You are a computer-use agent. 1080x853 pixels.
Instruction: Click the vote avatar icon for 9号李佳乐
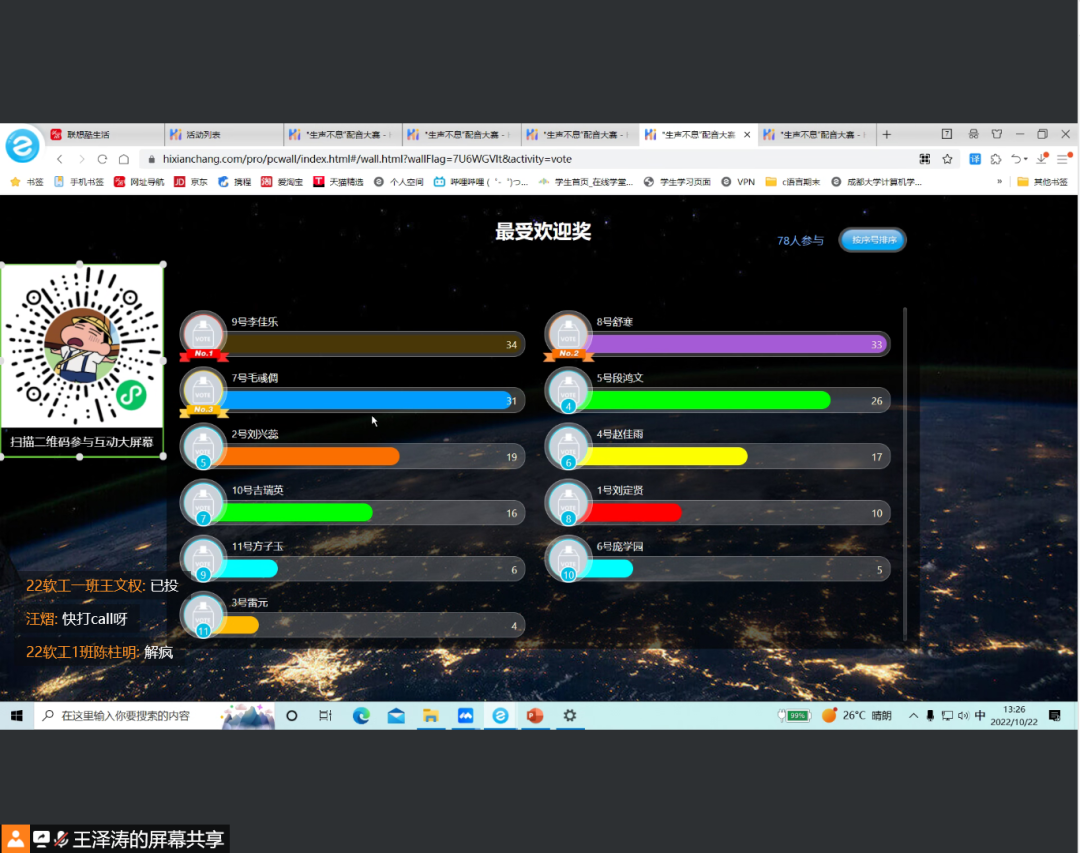(204, 336)
